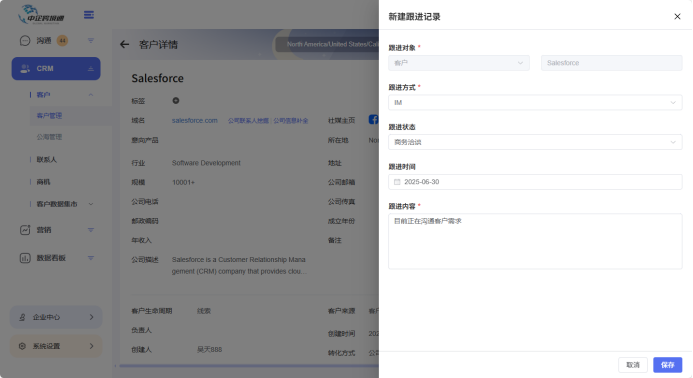The height and width of the screenshot is (378, 693).
Task: Open 公海管理 page
Action: coord(49,137)
